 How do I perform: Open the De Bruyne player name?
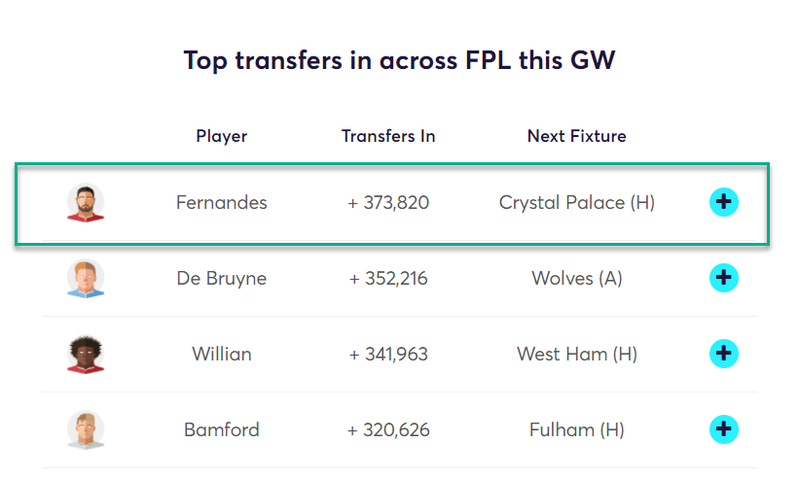tap(221, 279)
